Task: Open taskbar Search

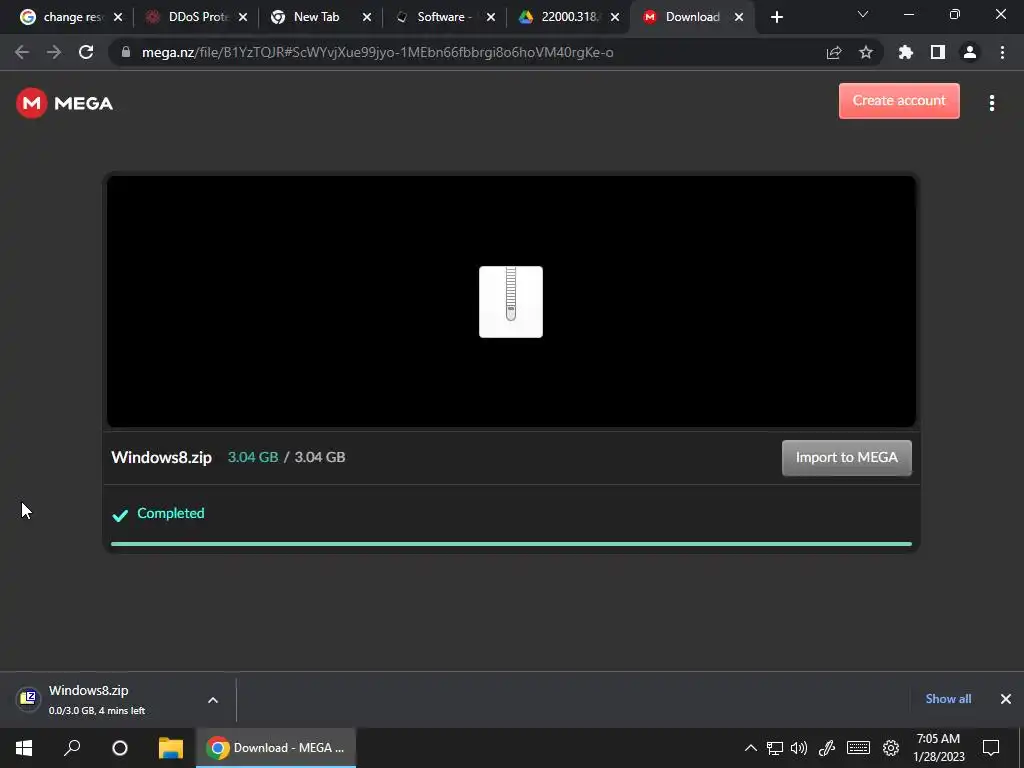Action: pos(72,748)
